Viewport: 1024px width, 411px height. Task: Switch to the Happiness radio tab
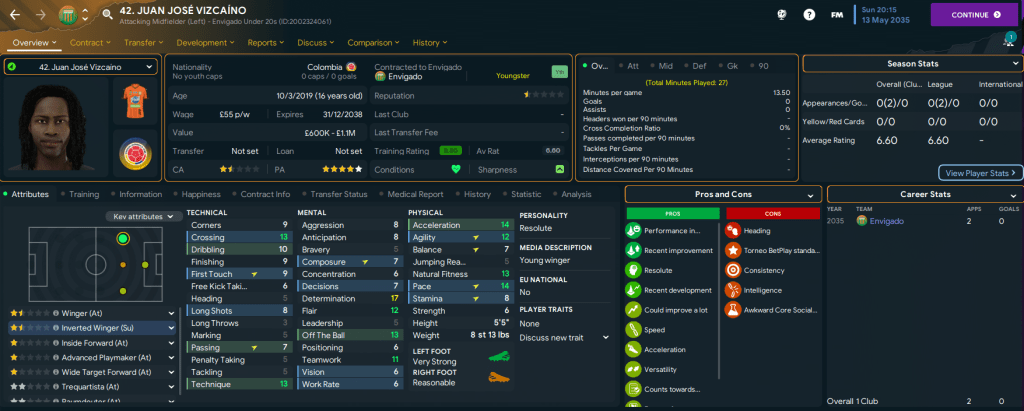[203, 194]
